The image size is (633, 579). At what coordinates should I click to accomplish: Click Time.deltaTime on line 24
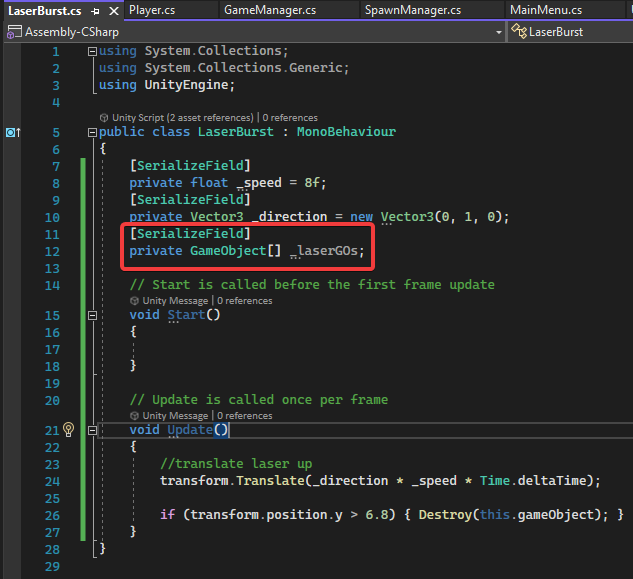click(533, 480)
